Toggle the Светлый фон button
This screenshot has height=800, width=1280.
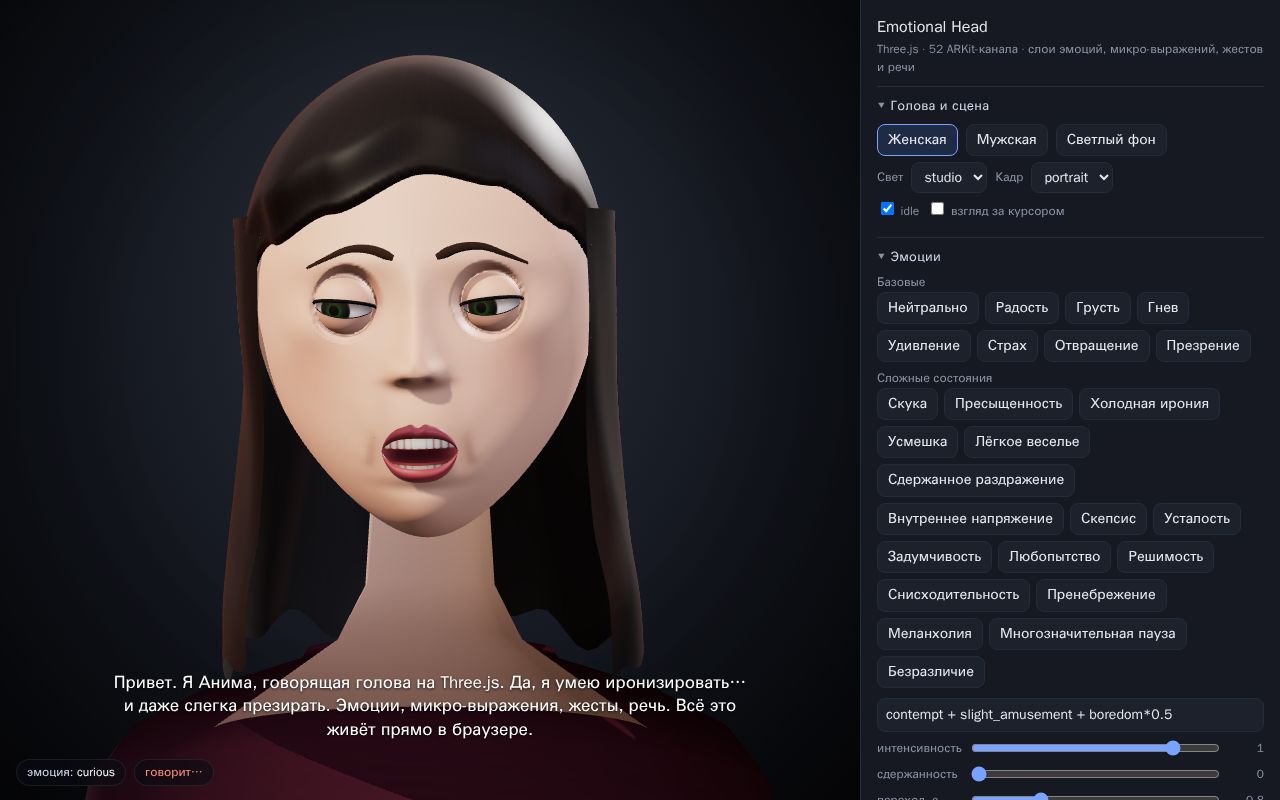(1111, 140)
